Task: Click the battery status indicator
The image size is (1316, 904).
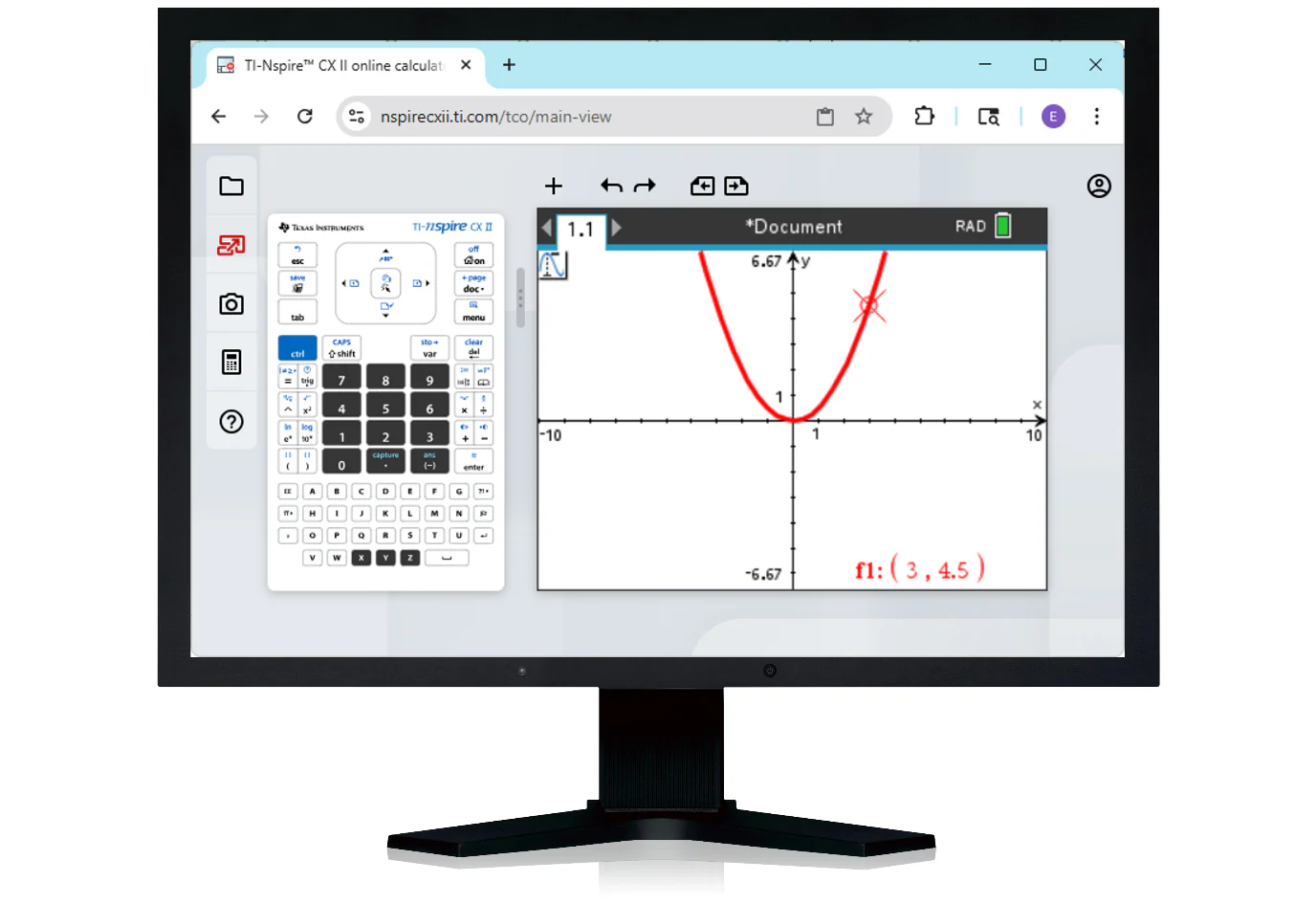Action: (1003, 226)
